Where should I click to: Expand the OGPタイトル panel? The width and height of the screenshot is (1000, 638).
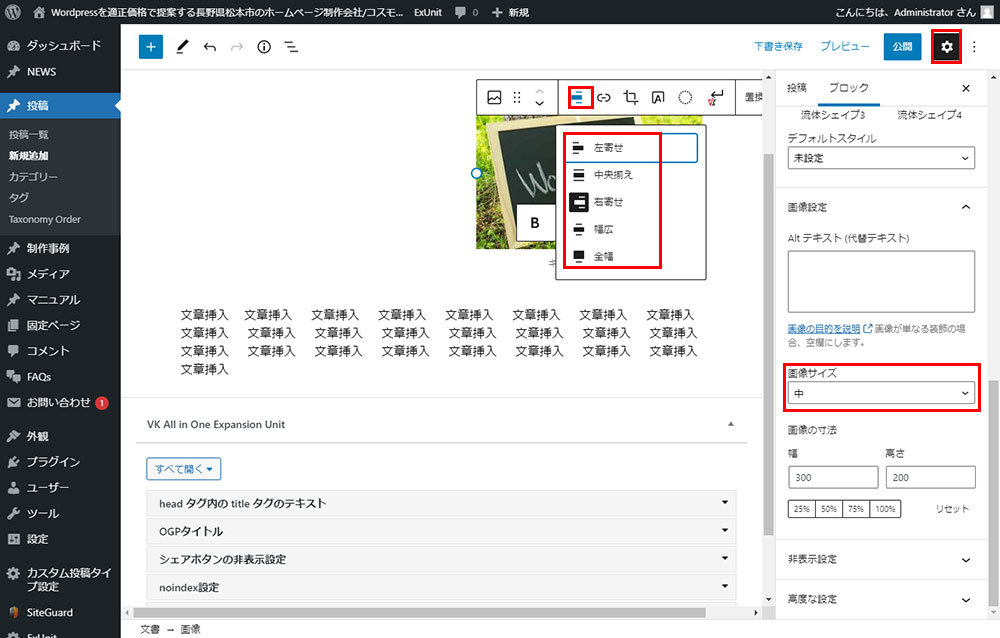tap(441, 531)
